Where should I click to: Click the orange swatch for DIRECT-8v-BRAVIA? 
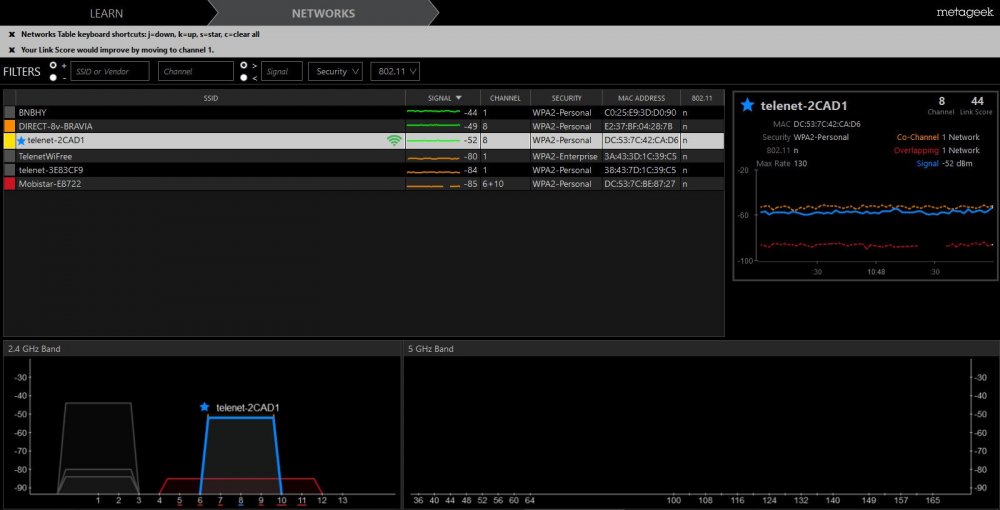click(9, 127)
